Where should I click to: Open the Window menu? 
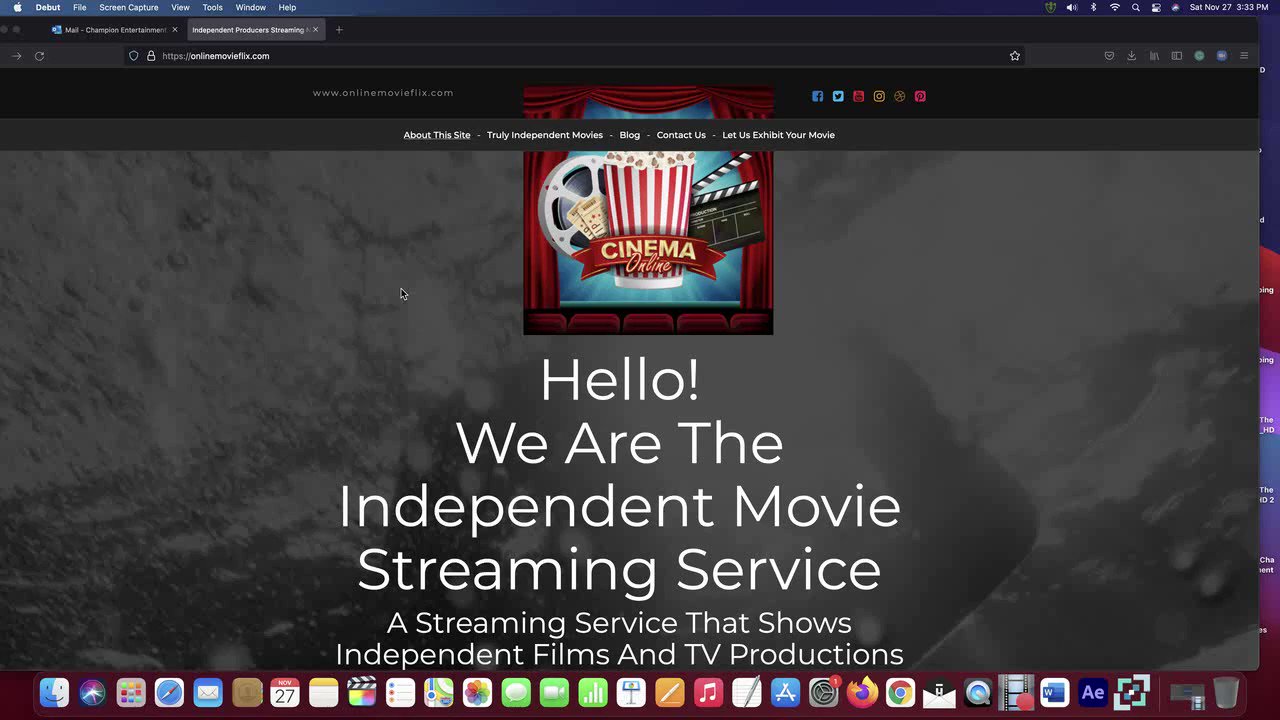pyautogui.click(x=250, y=7)
